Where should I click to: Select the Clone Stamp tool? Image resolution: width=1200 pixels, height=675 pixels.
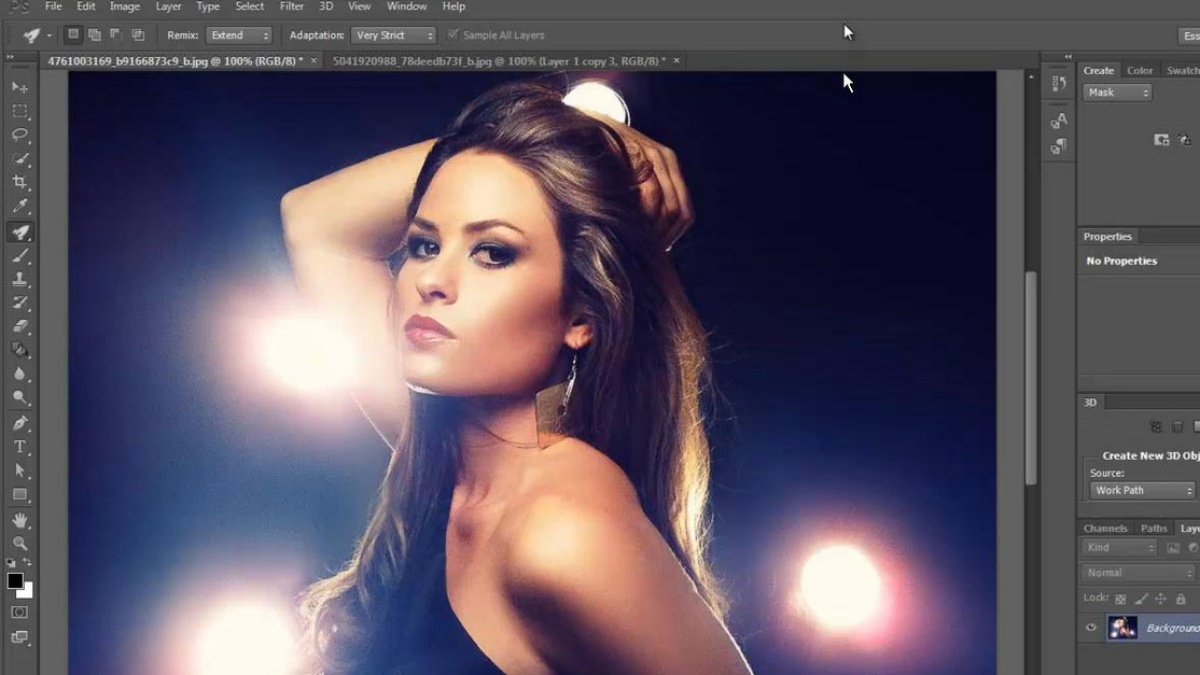[x=20, y=279]
